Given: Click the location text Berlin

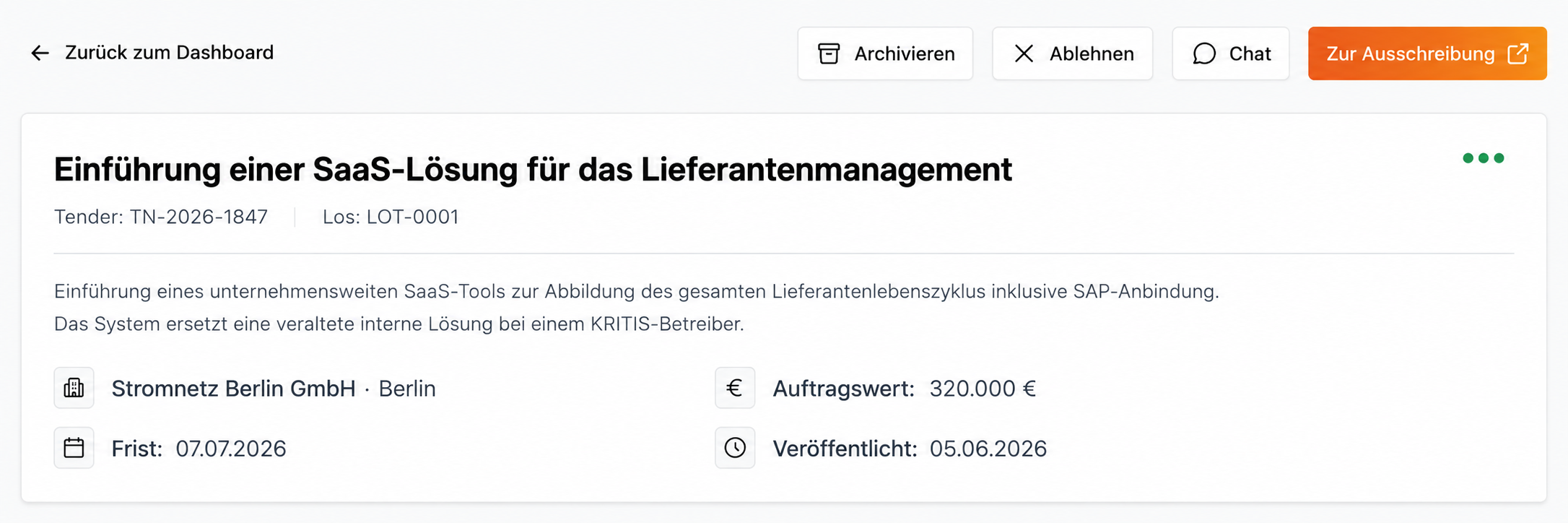Looking at the screenshot, I should (407, 389).
